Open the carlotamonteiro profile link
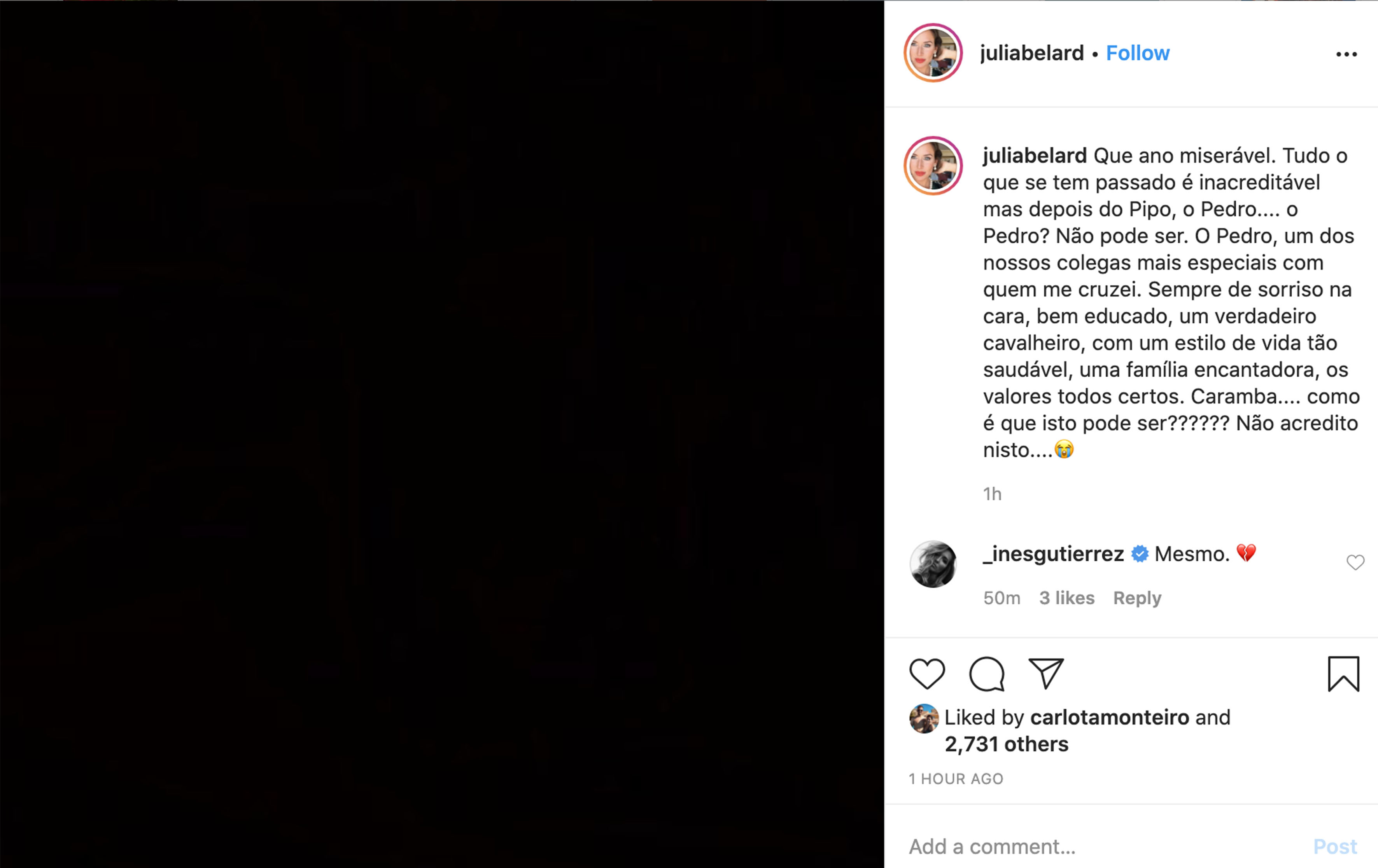Viewport: 1378px width, 868px height. [x=1110, y=717]
